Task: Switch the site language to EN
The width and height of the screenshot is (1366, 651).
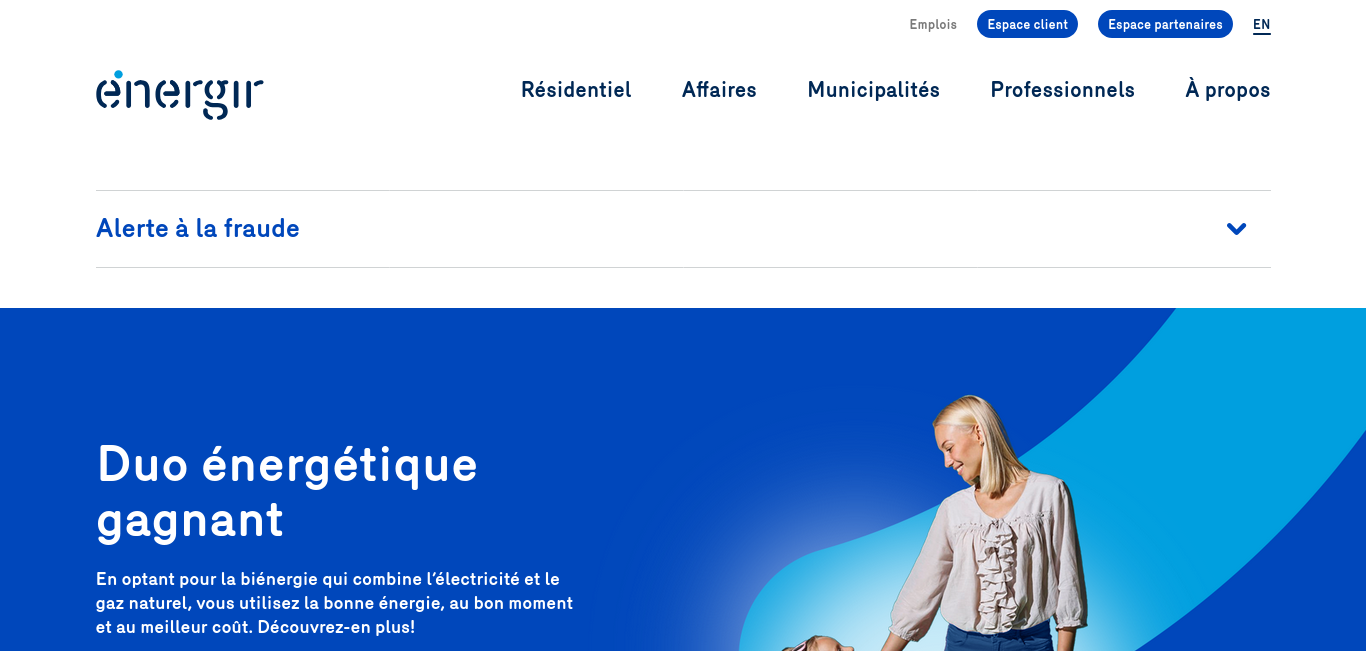Action: point(1262,25)
